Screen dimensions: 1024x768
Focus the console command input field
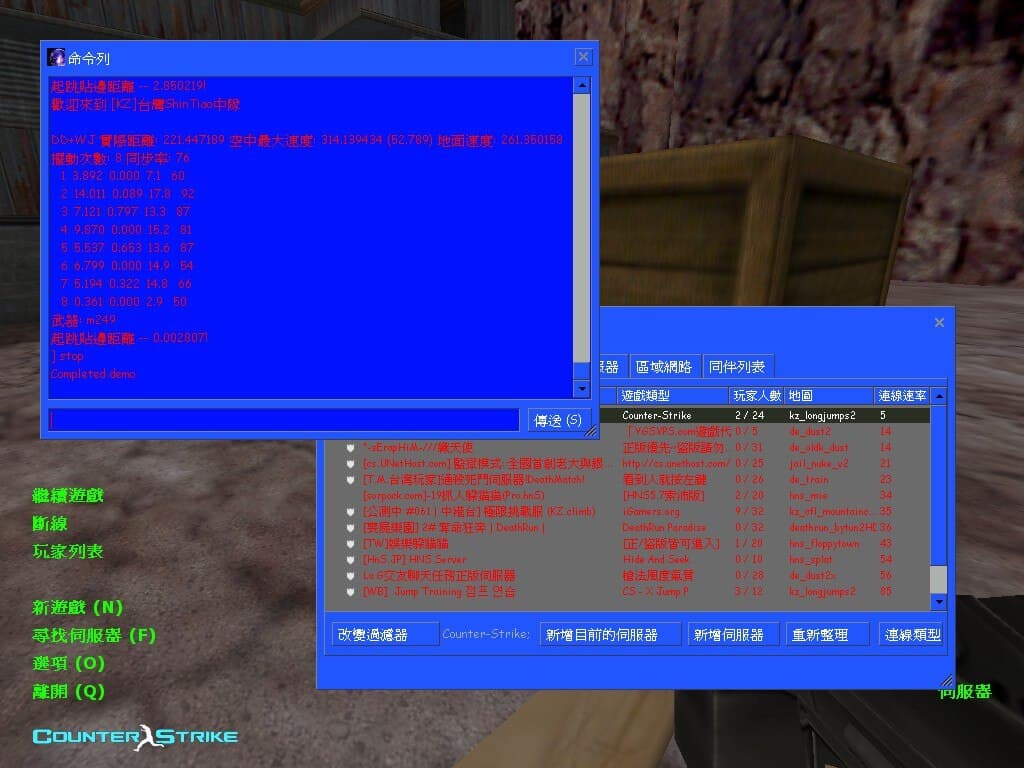284,420
